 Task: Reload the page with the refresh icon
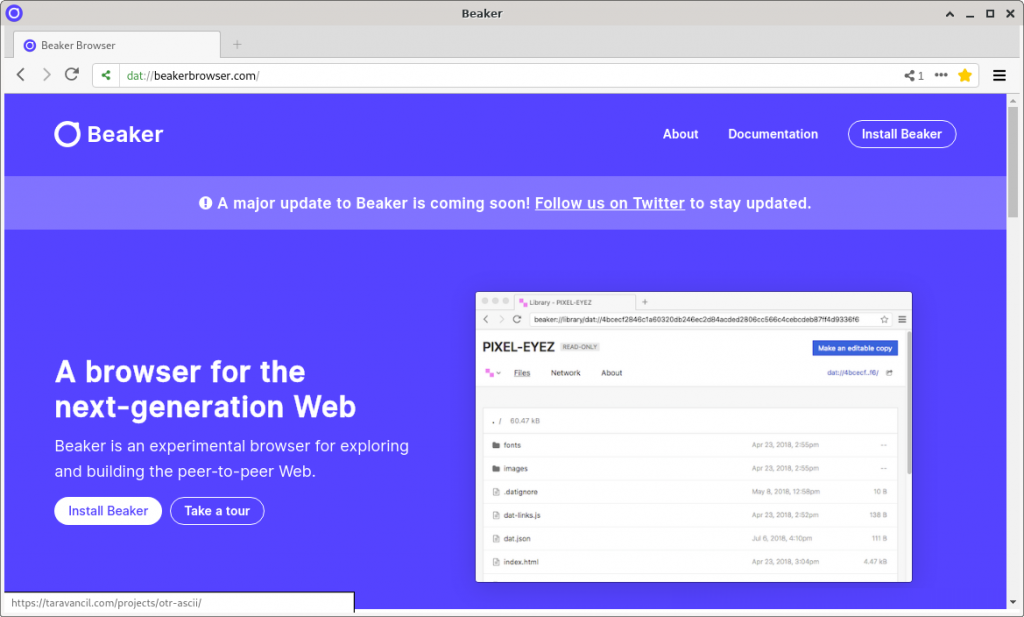click(70, 74)
